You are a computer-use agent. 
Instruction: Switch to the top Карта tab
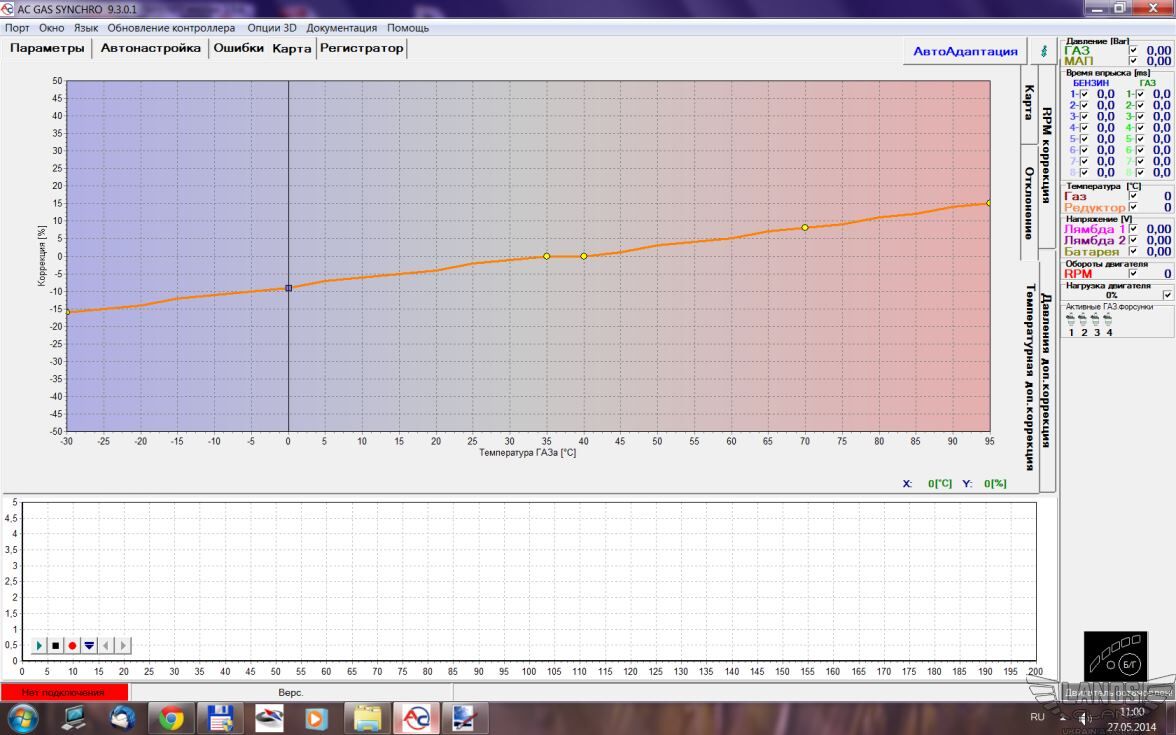click(292, 48)
